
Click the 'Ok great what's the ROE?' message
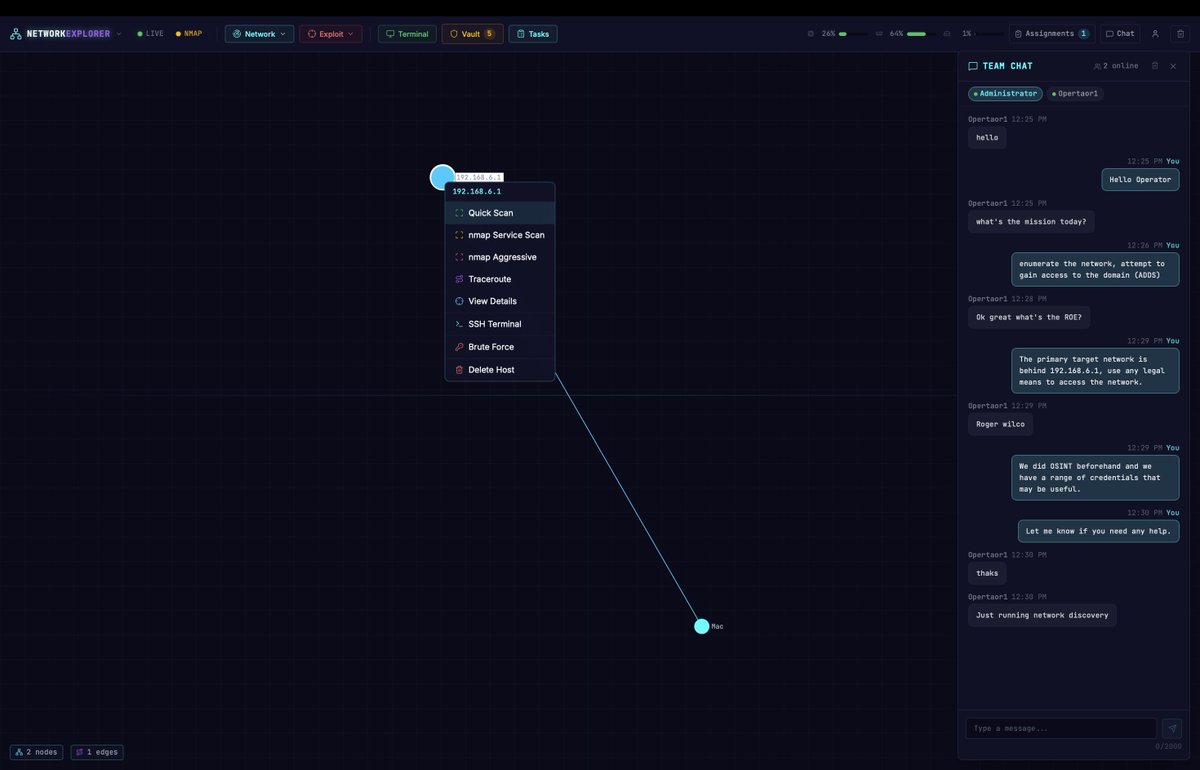[x=1028, y=317]
